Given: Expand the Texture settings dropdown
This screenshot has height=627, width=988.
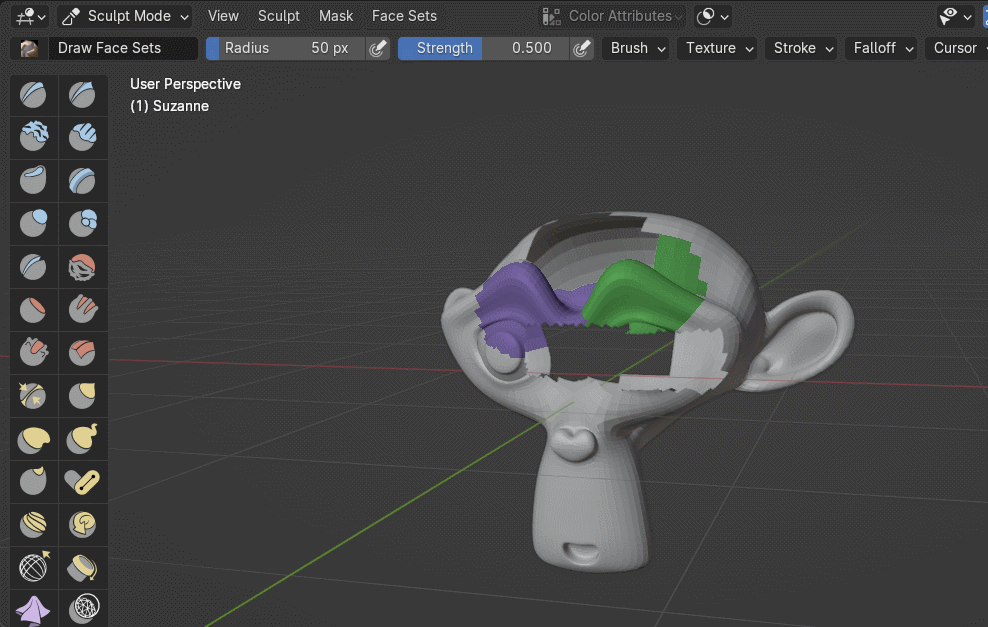Looking at the screenshot, I should point(717,49).
